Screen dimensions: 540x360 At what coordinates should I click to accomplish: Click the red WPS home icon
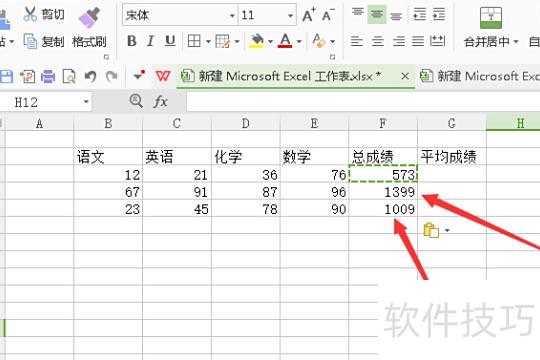pyautogui.click(x=163, y=76)
